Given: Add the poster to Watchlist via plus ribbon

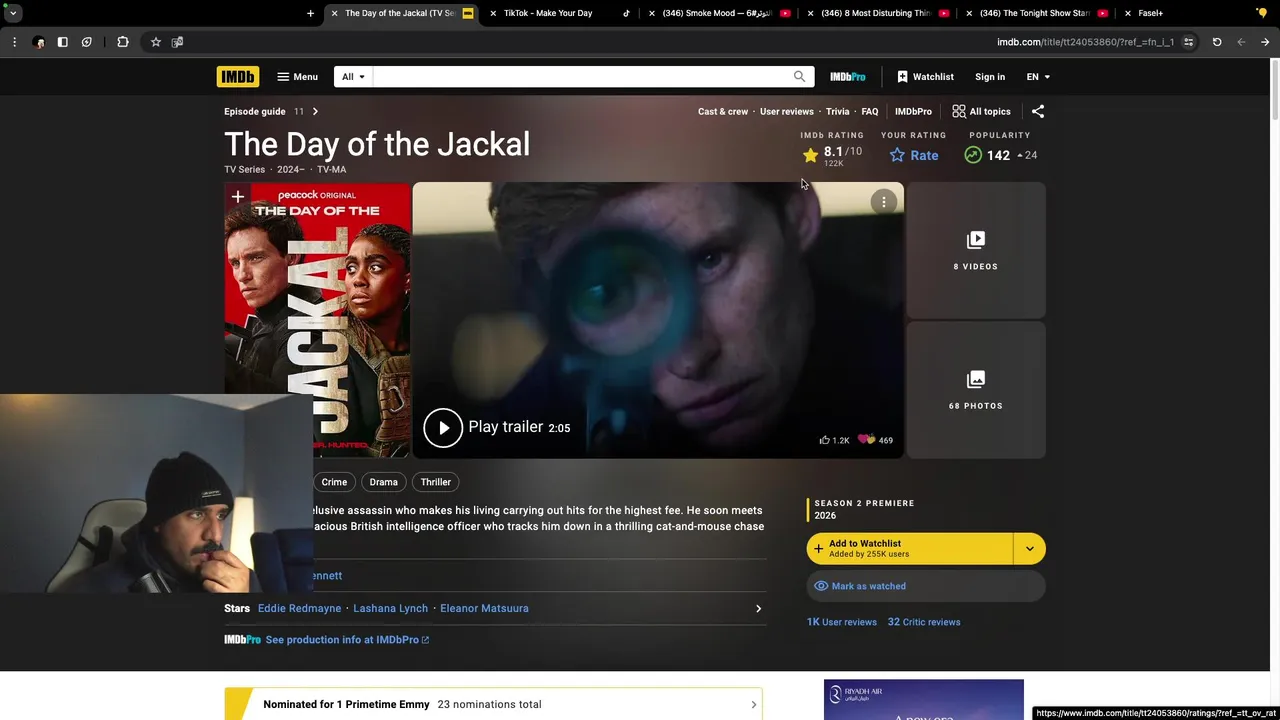Looking at the screenshot, I should pyautogui.click(x=237, y=198).
